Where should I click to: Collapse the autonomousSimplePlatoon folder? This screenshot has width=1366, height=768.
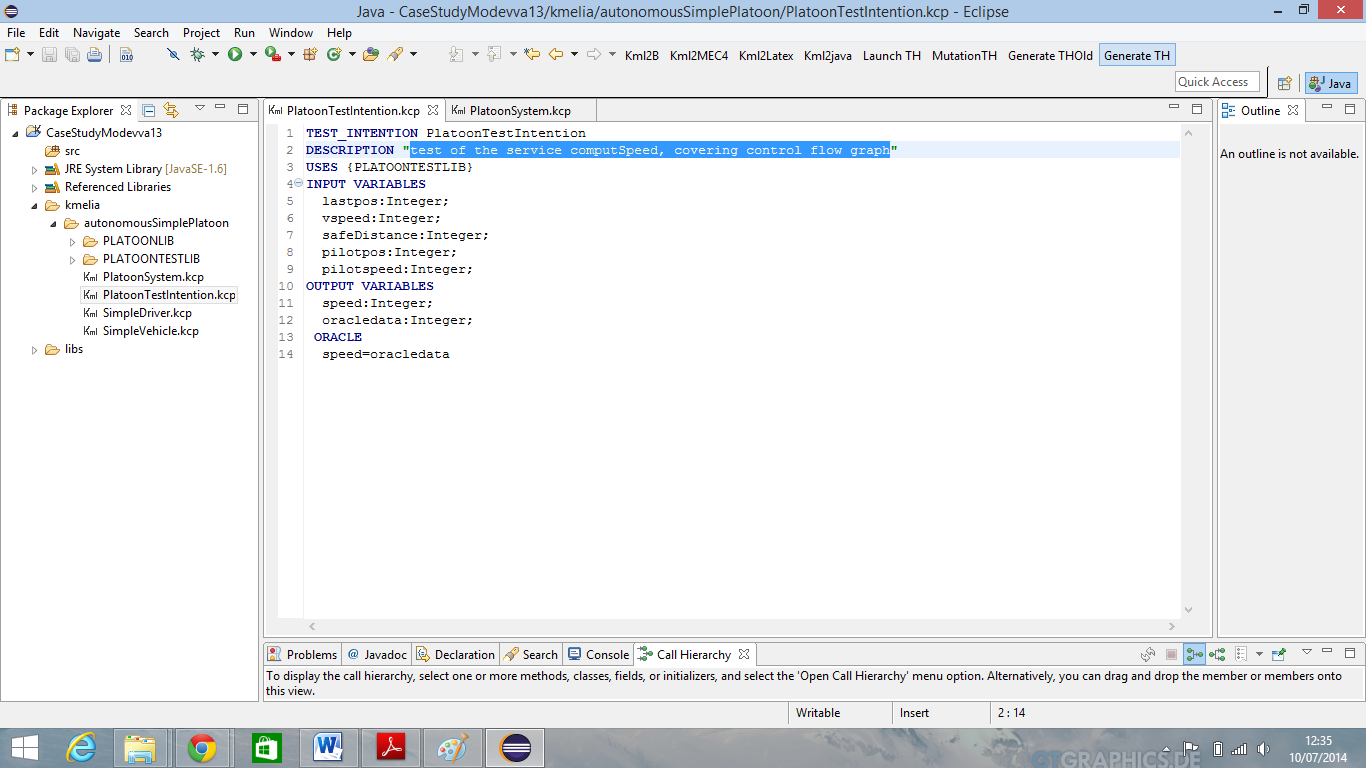click(53, 223)
